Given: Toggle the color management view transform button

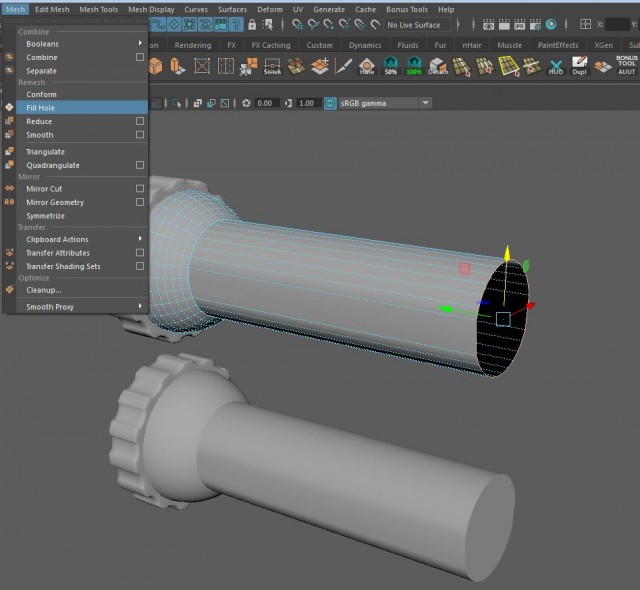Looking at the screenshot, I should click(330, 103).
